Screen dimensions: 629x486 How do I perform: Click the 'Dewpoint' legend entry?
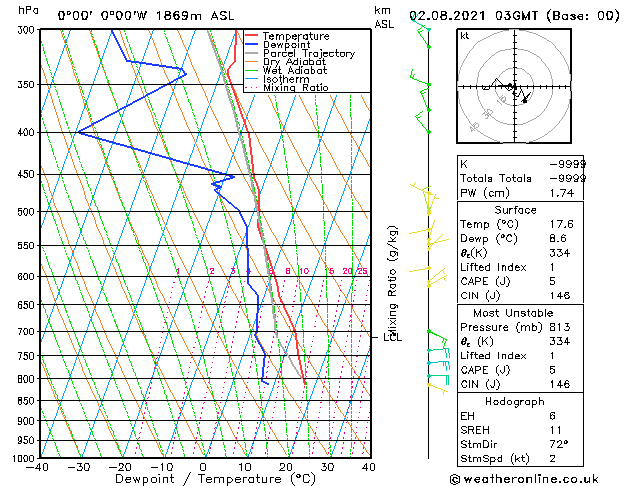(x=286, y=45)
